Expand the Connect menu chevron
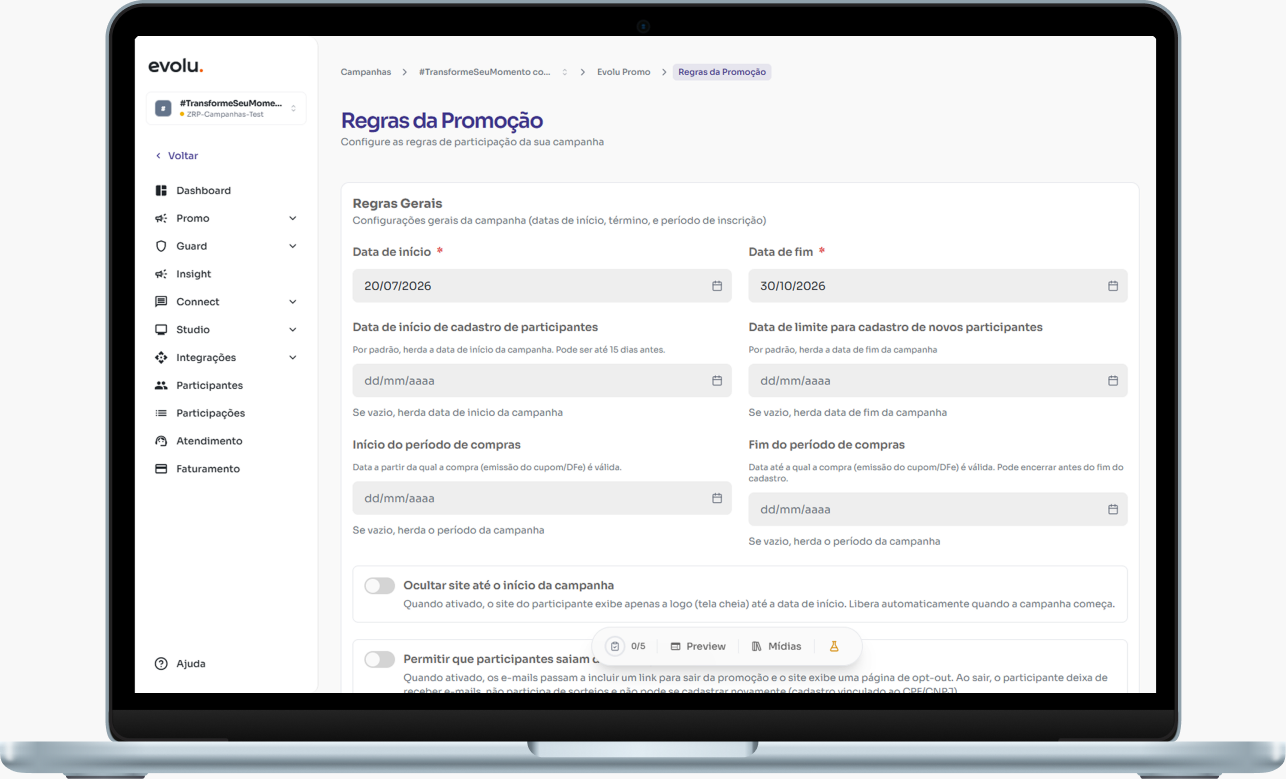1286x779 pixels. pos(293,302)
